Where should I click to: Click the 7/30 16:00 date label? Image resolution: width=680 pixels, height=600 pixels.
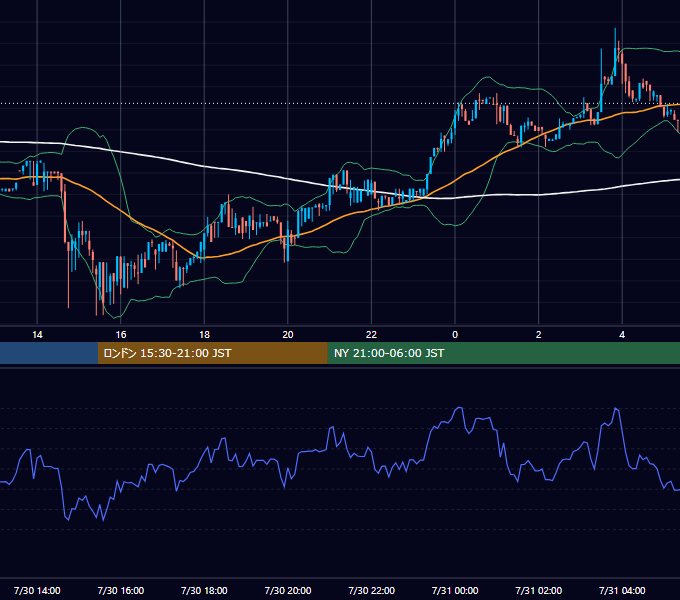[x=121, y=590]
